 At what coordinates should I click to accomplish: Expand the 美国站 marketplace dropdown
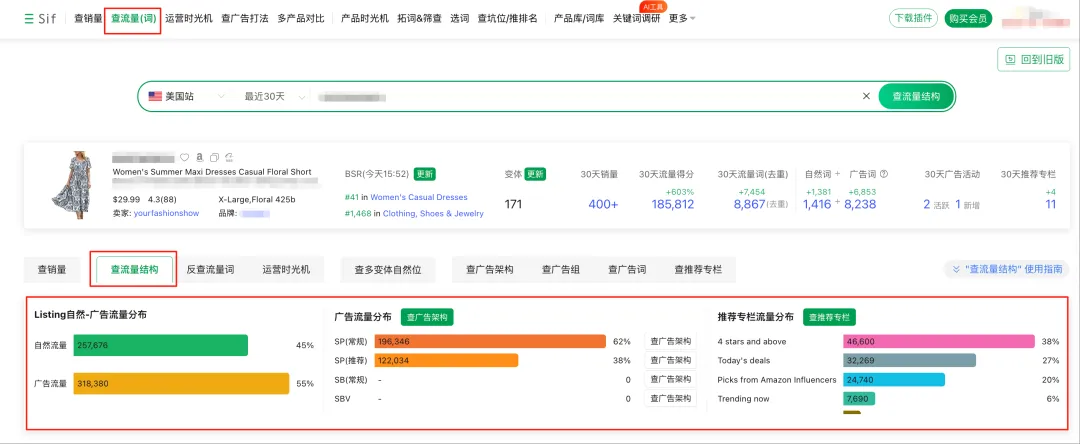pyautogui.click(x=221, y=96)
